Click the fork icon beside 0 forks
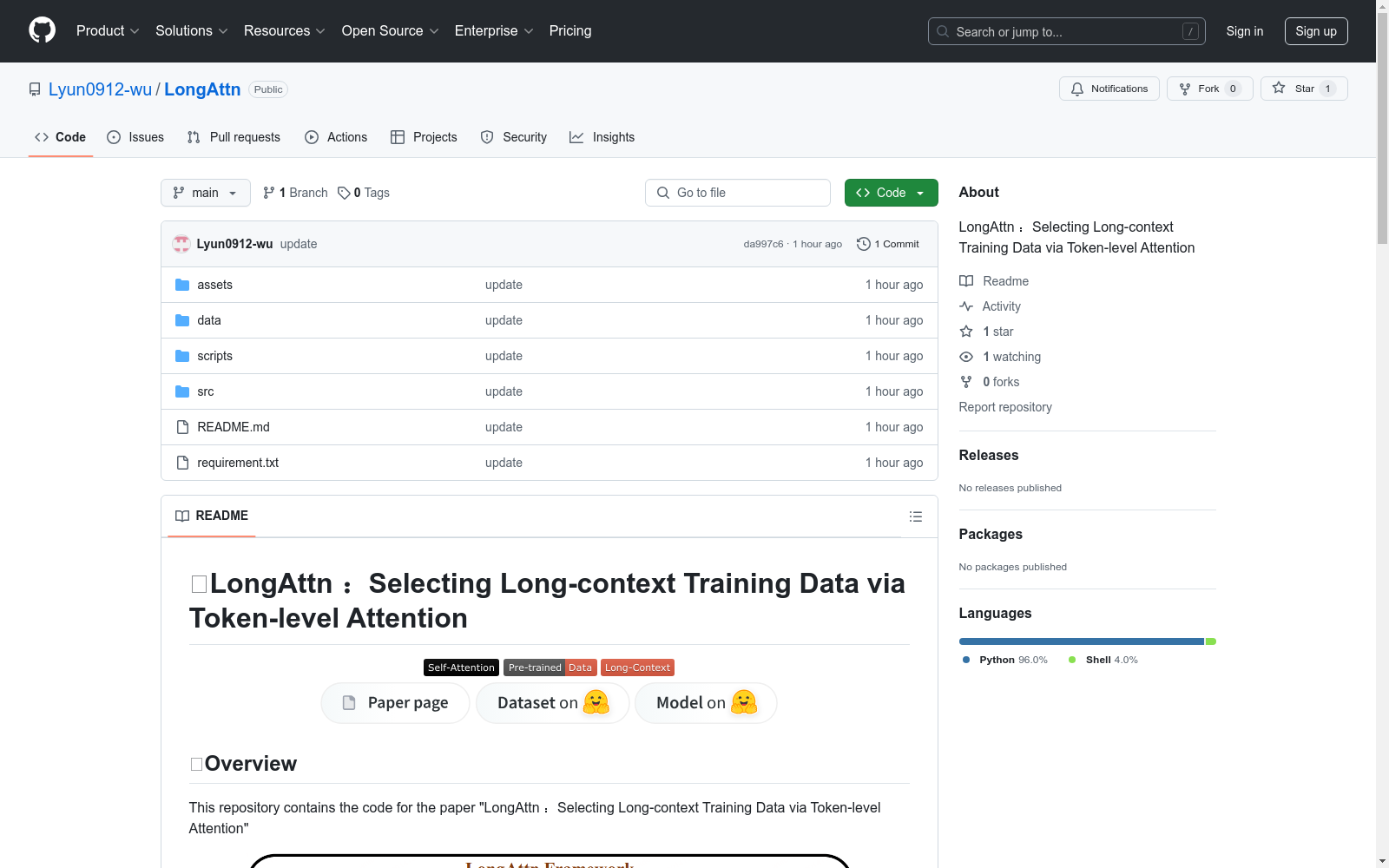 pyautogui.click(x=966, y=382)
